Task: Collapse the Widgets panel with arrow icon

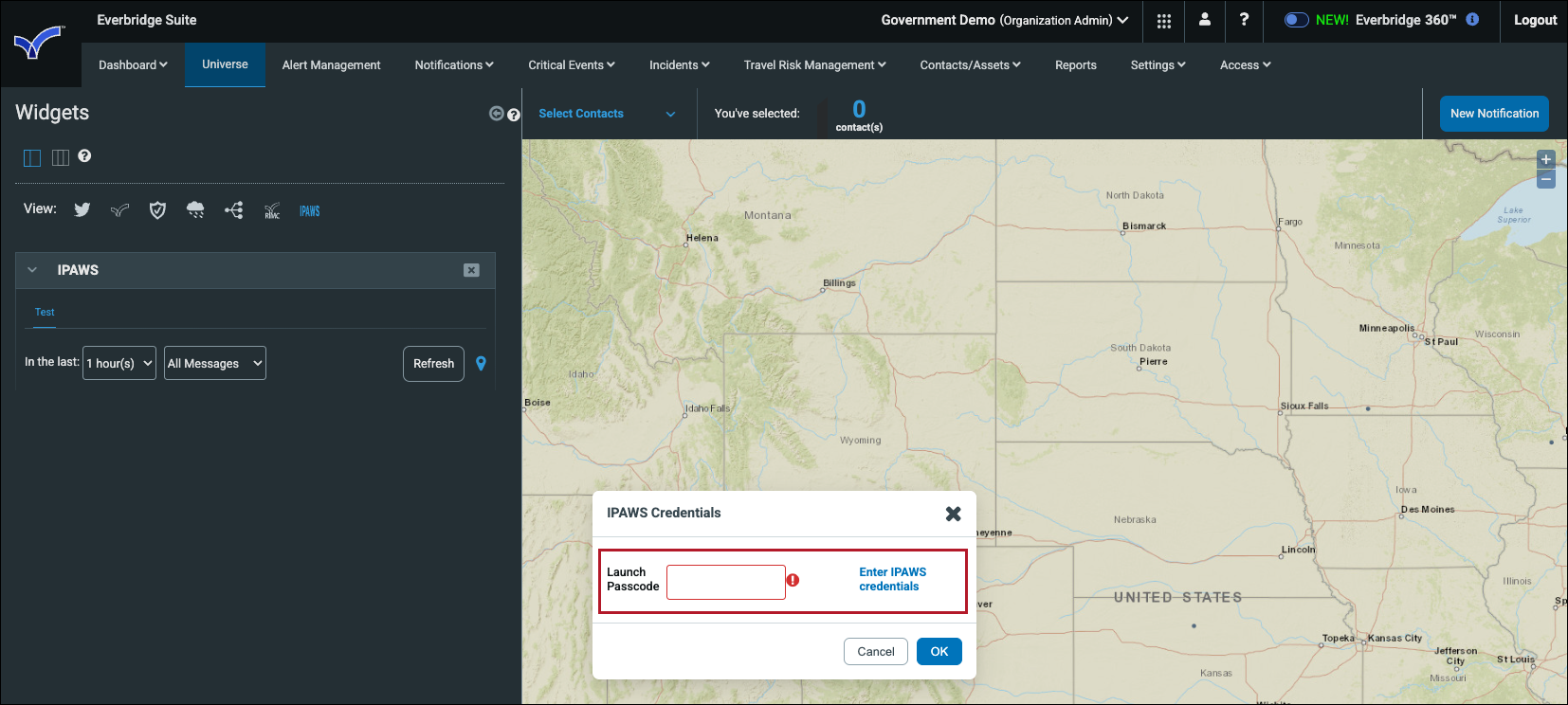Action: pyautogui.click(x=496, y=114)
